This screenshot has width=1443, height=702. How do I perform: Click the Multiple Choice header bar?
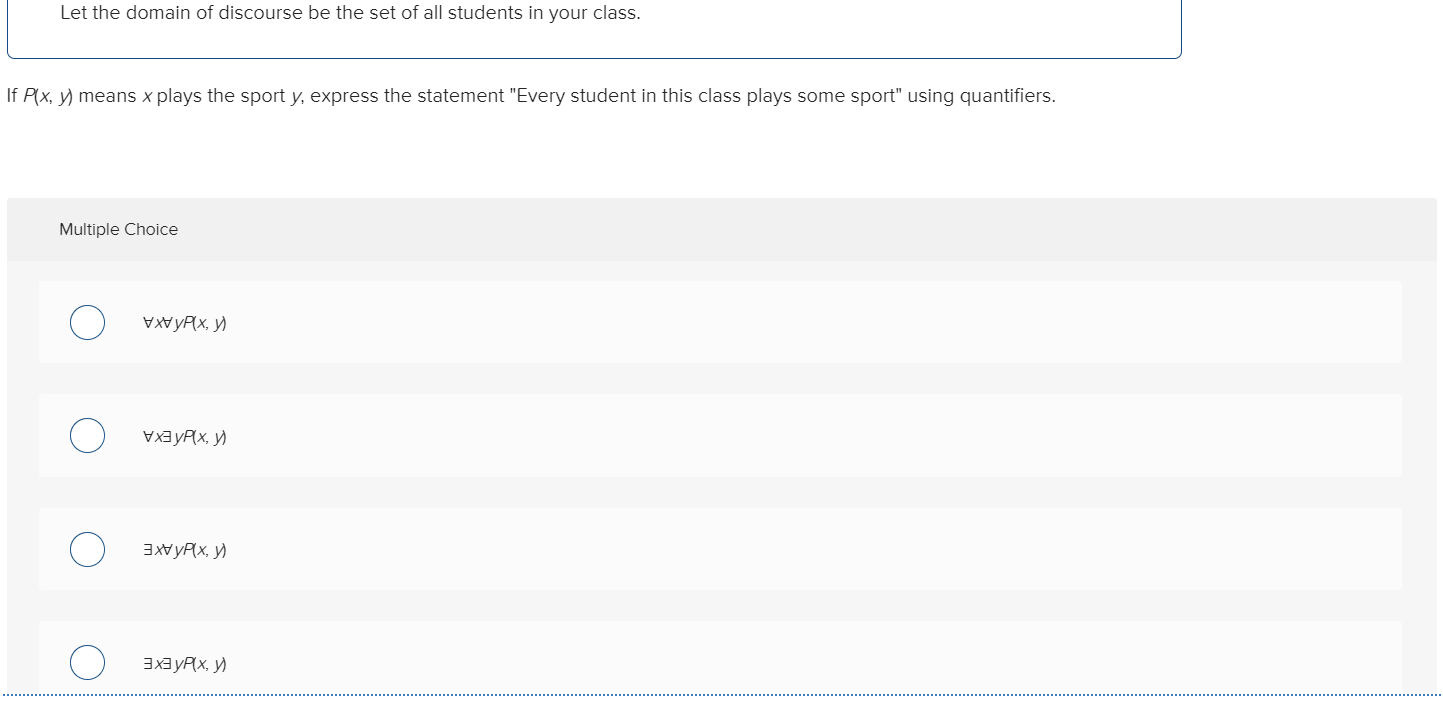click(x=700, y=229)
